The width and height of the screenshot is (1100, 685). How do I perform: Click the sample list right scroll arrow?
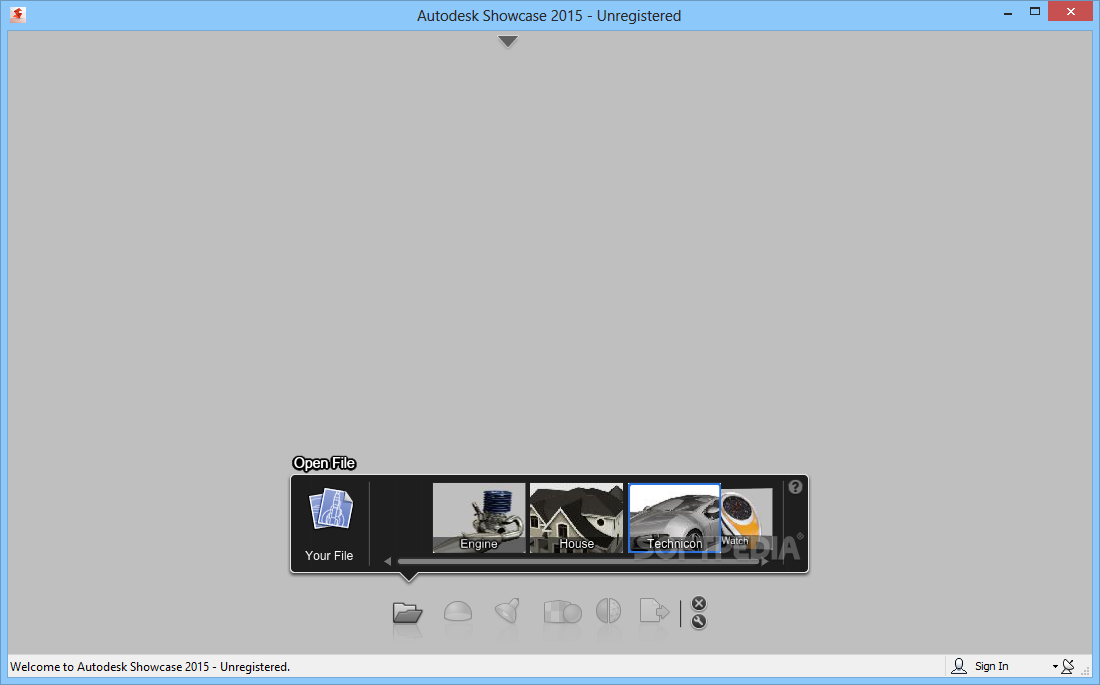(765, 561)
